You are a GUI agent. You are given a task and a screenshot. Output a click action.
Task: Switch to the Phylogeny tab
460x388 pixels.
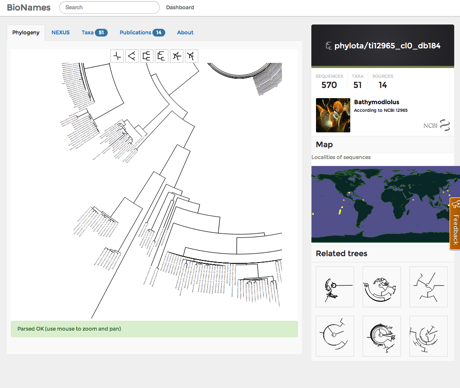(26, 33)
